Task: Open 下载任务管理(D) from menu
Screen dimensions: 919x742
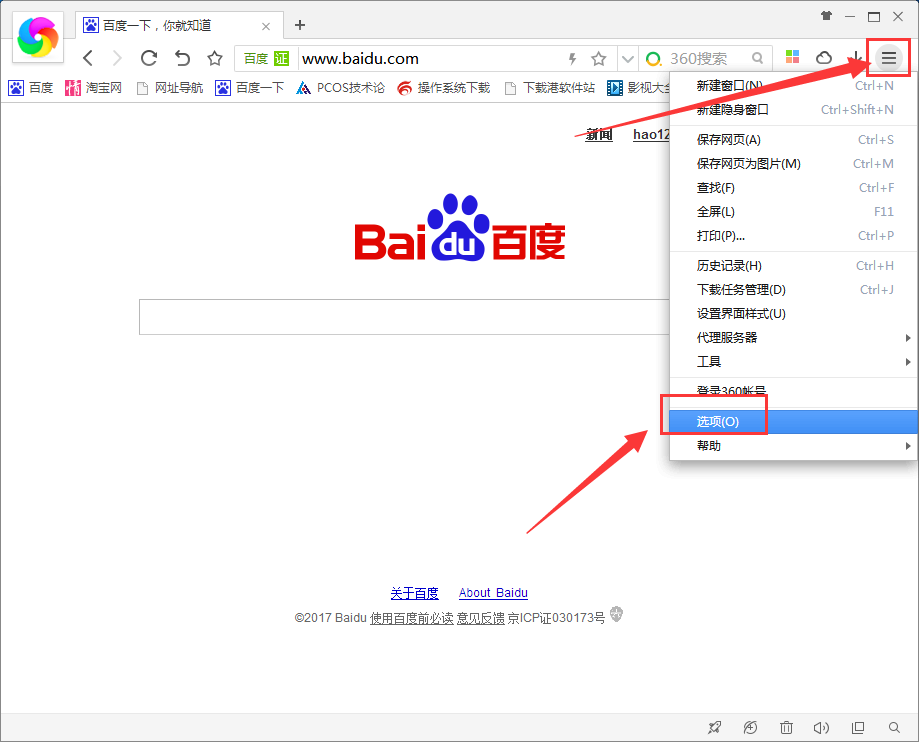Action: coord(794,290)
